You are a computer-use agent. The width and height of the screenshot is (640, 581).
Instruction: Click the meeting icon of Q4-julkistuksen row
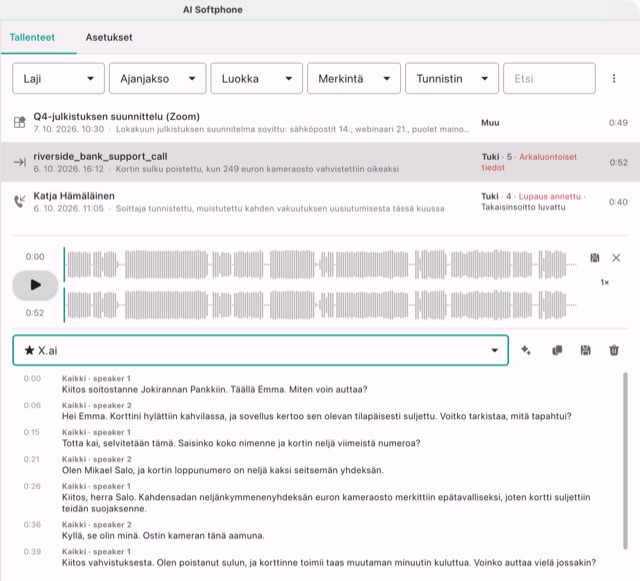(20, 122)
